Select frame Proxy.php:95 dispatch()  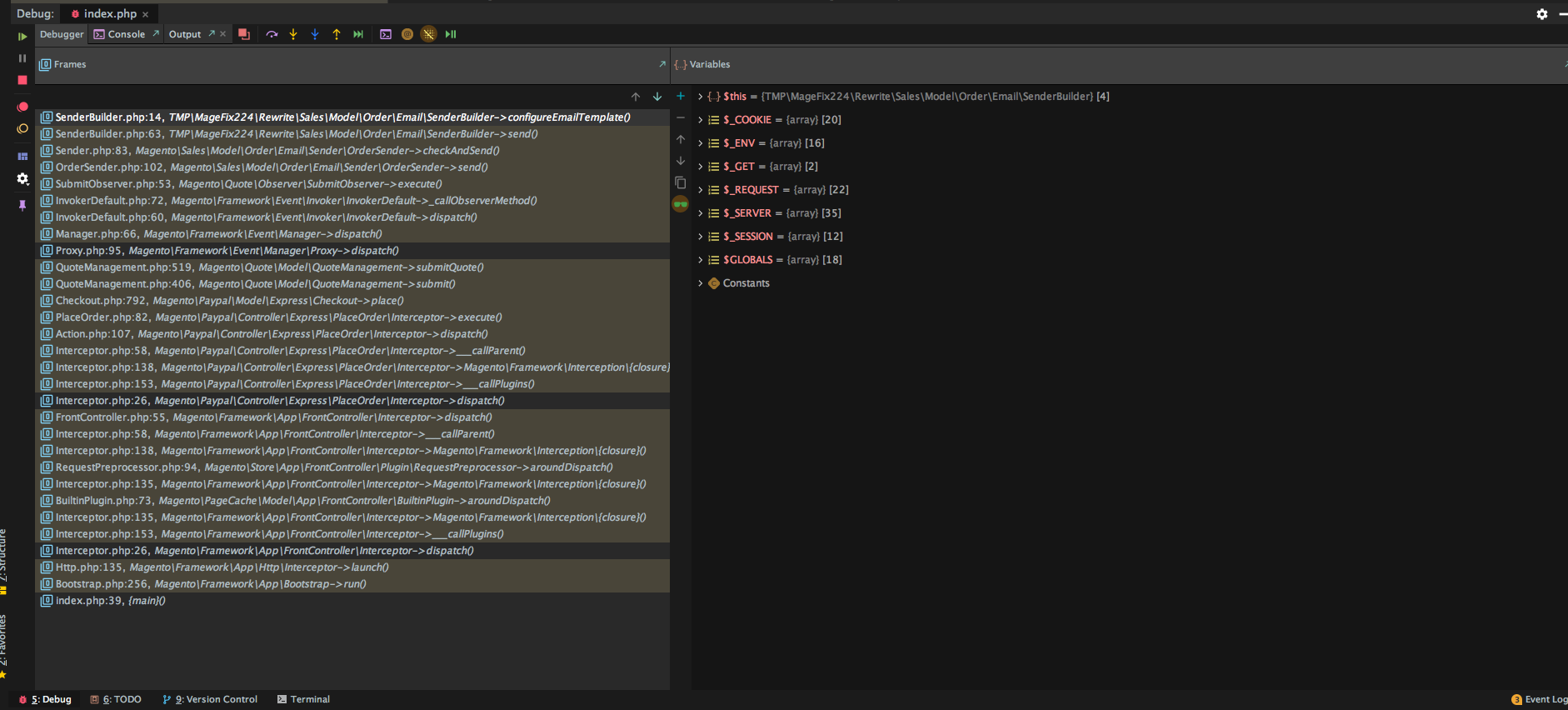[x=353, y=251]
